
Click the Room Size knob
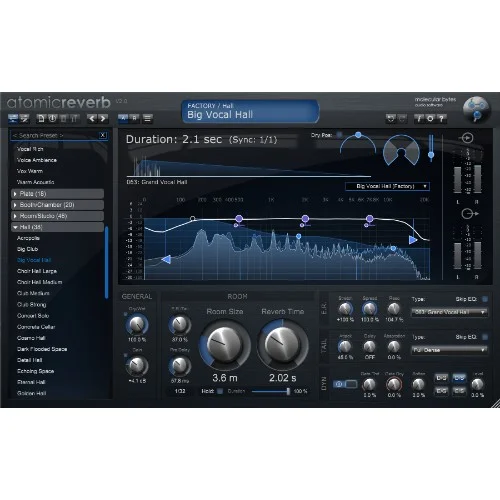[225, 344]
